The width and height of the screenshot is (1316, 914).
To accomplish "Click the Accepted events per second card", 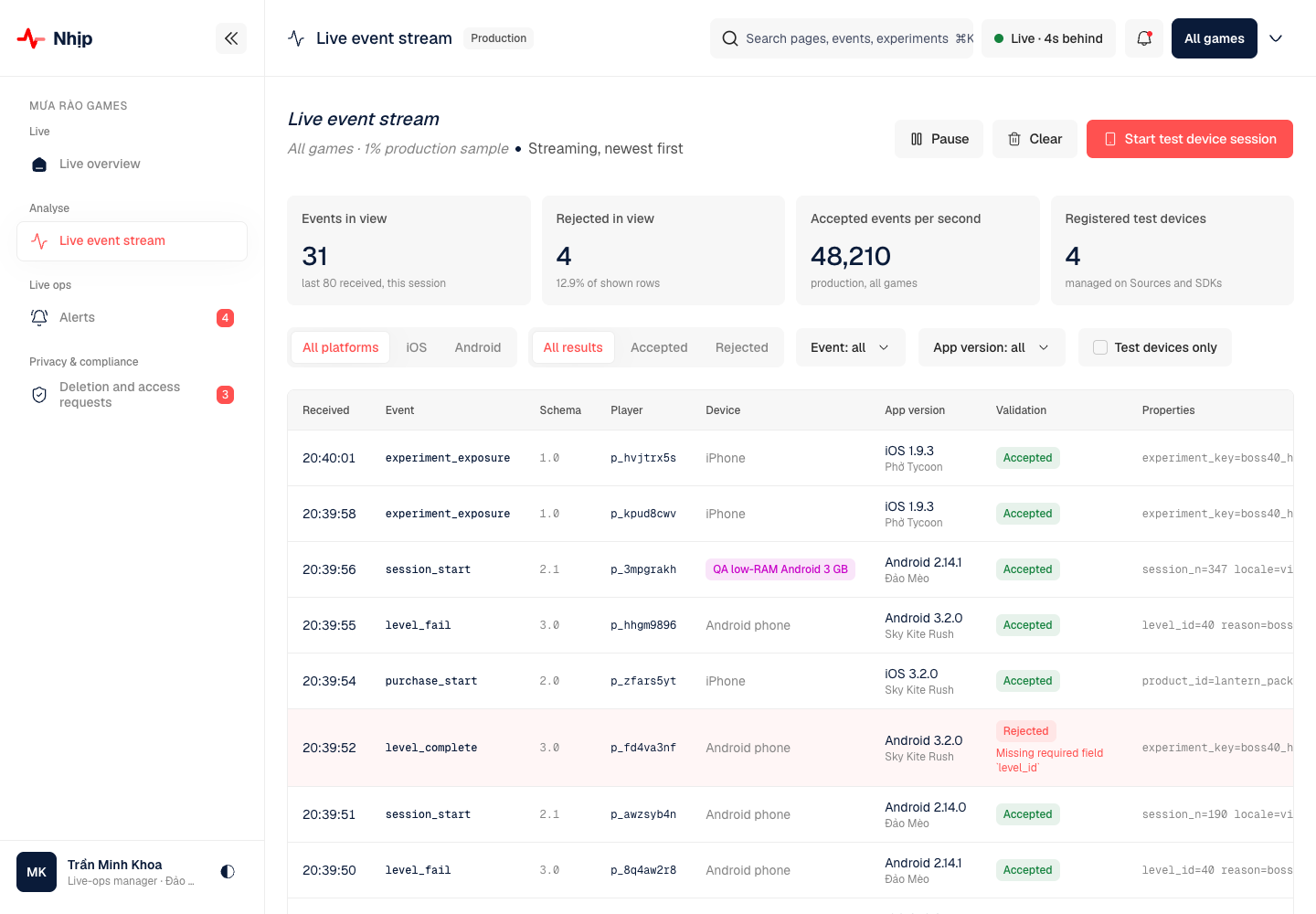I will 918,250.
